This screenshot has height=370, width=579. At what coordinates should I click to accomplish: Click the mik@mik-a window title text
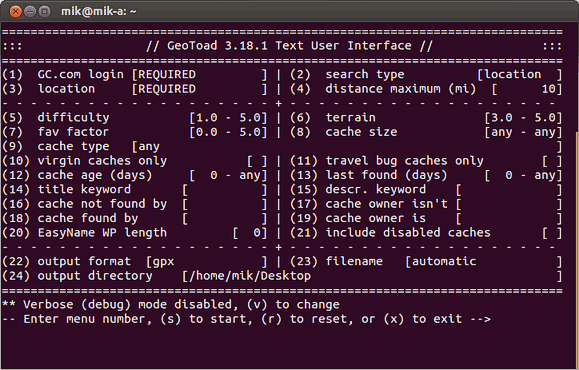pyautogui.click(x=99, y=11)
